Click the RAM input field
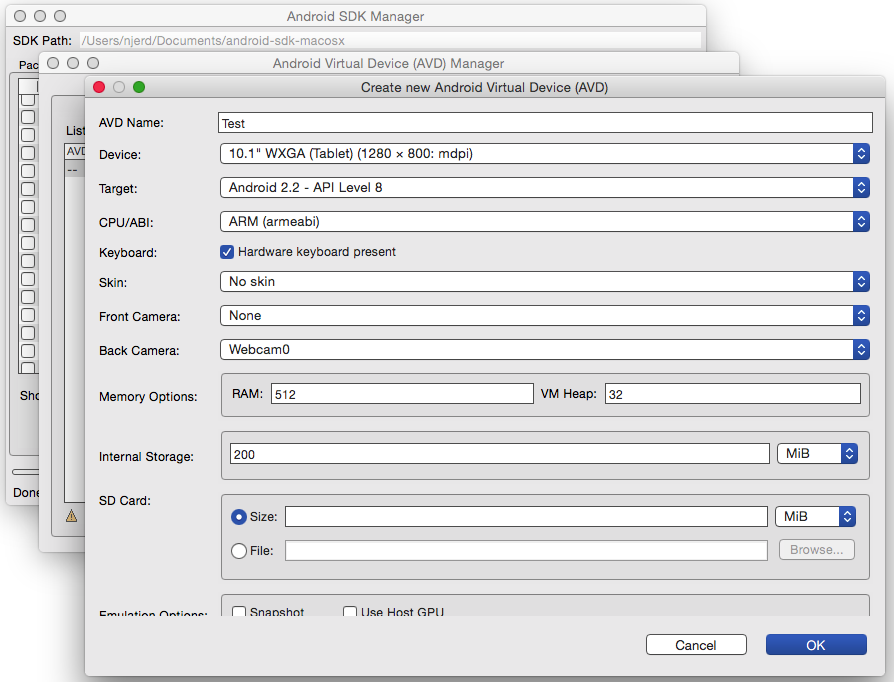Viewport: 894px width, 682px height. (x=402, y=394)
